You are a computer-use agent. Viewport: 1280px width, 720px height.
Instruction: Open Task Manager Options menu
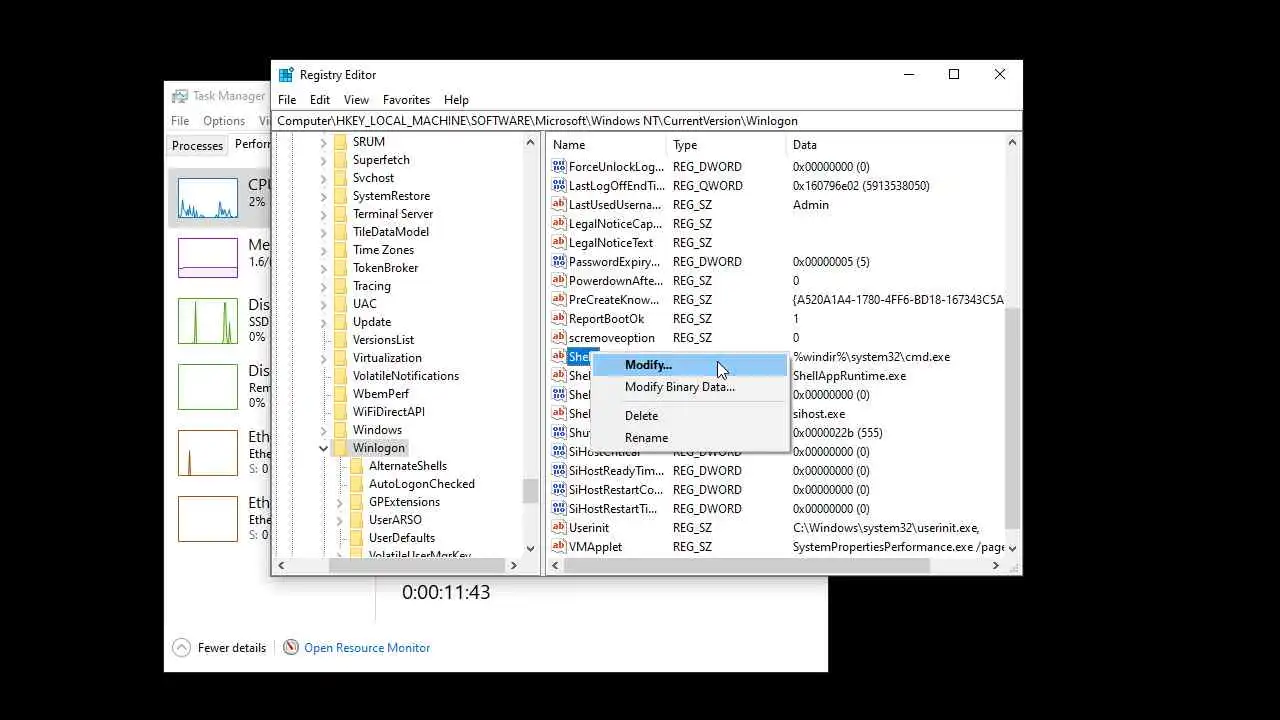(x=224, y=121)
